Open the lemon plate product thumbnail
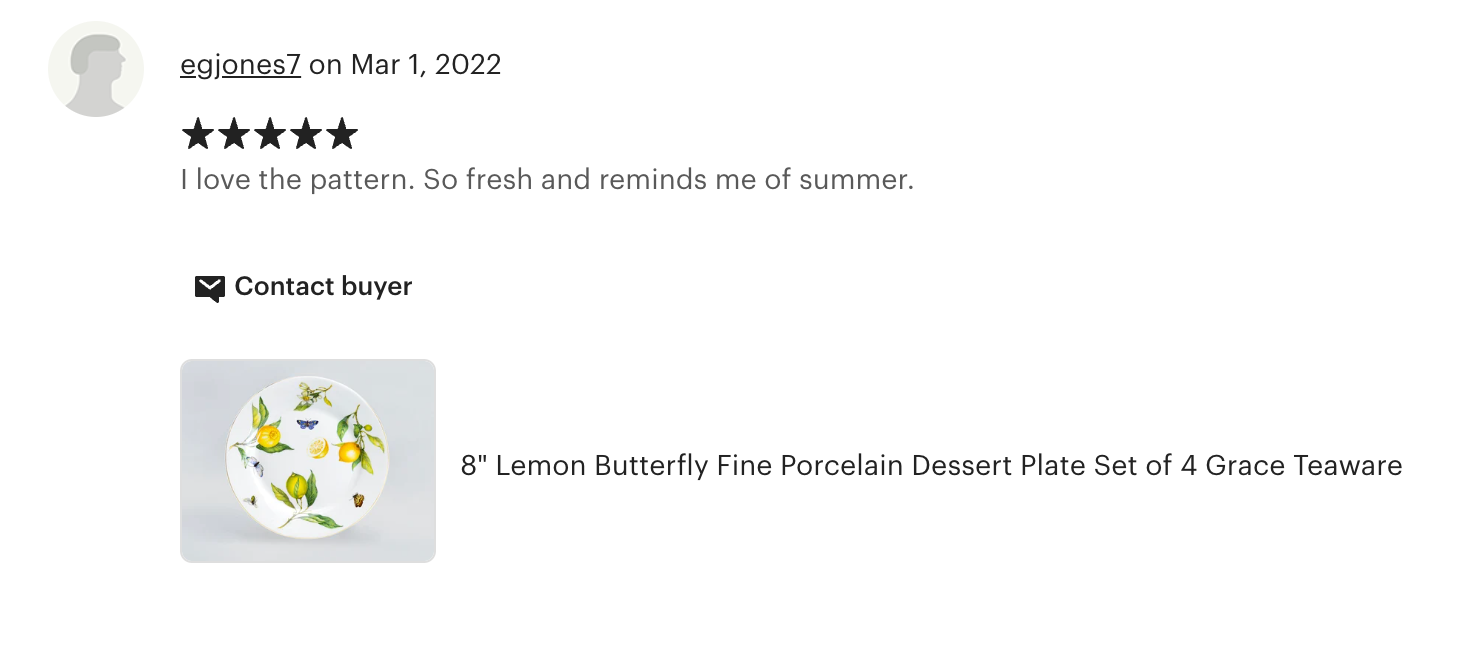Viewport: 1474px width, 660px height. 308,461
